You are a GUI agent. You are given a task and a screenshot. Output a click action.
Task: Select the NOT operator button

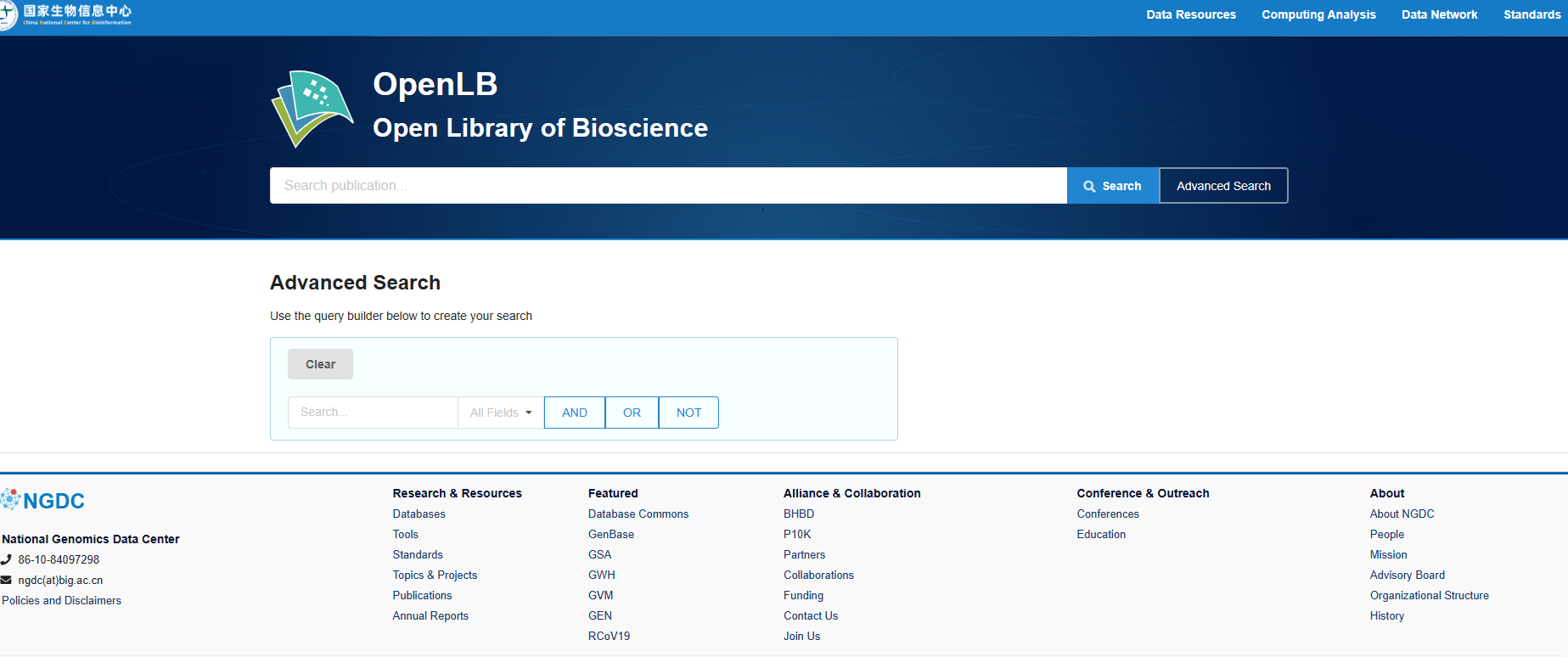(688, 413)
